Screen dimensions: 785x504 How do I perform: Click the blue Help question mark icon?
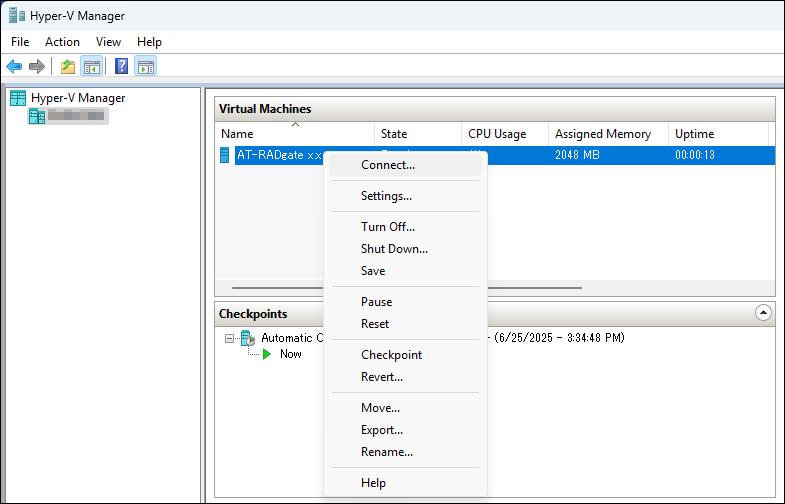(x=121, y=67)
